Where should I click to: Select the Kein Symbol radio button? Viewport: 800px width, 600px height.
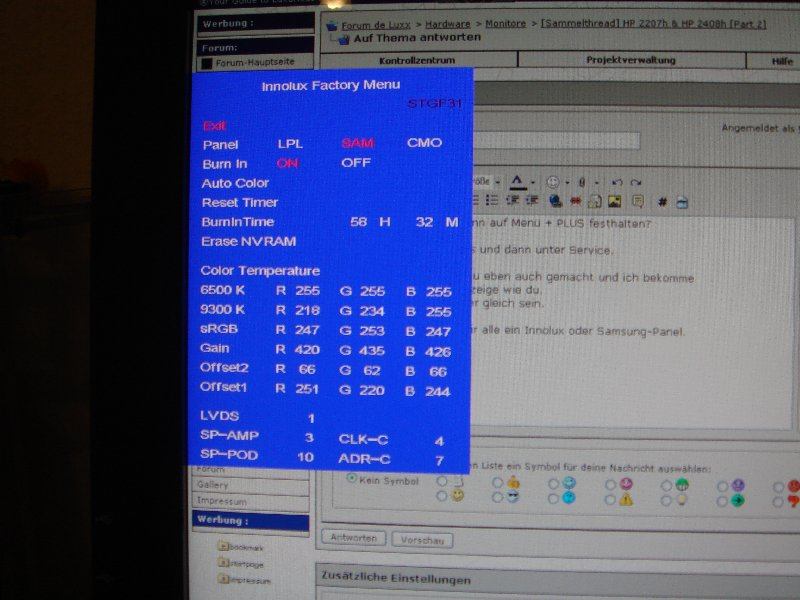(351, 479)
